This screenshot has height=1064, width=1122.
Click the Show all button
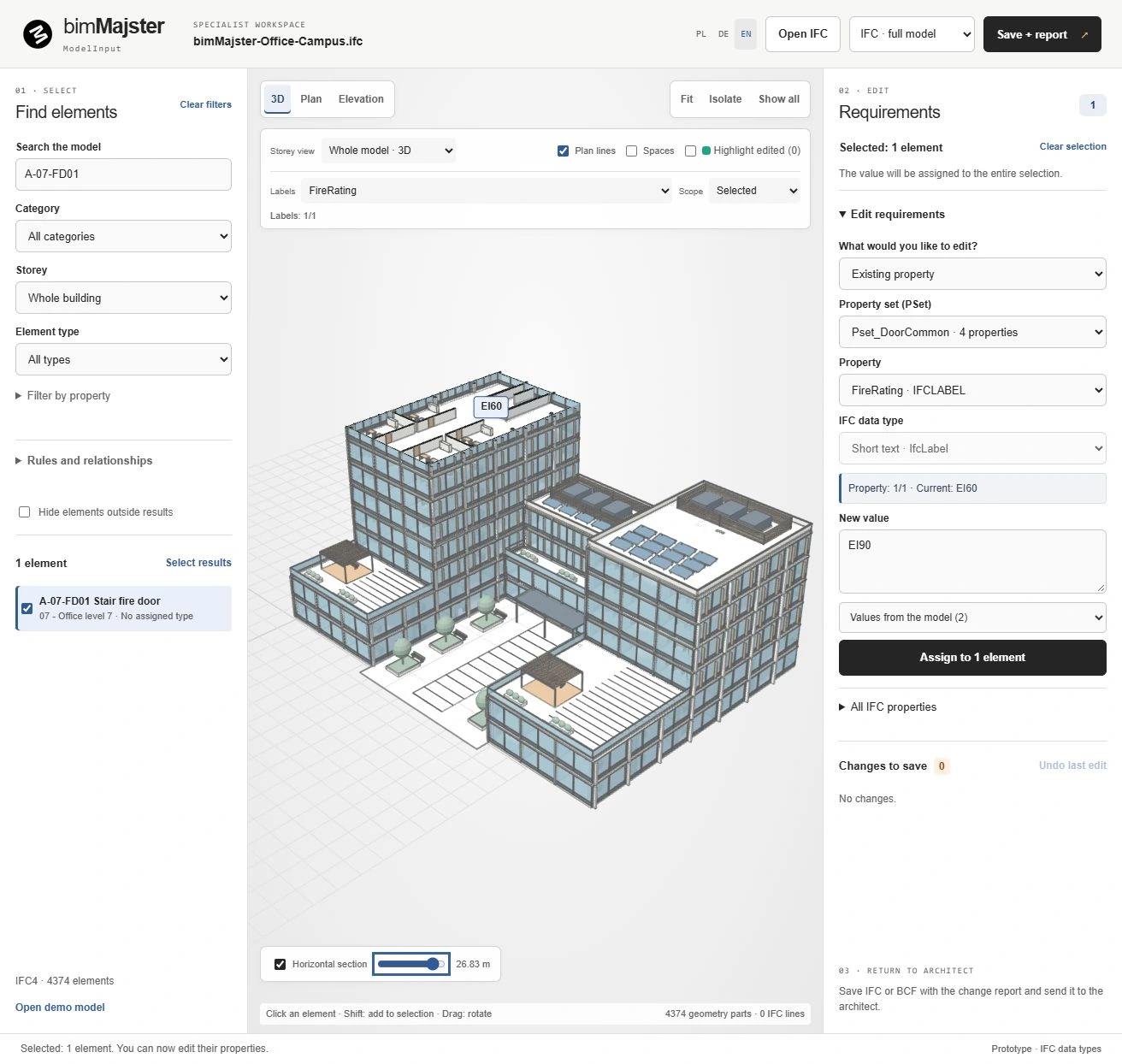(x=779, y=99)
